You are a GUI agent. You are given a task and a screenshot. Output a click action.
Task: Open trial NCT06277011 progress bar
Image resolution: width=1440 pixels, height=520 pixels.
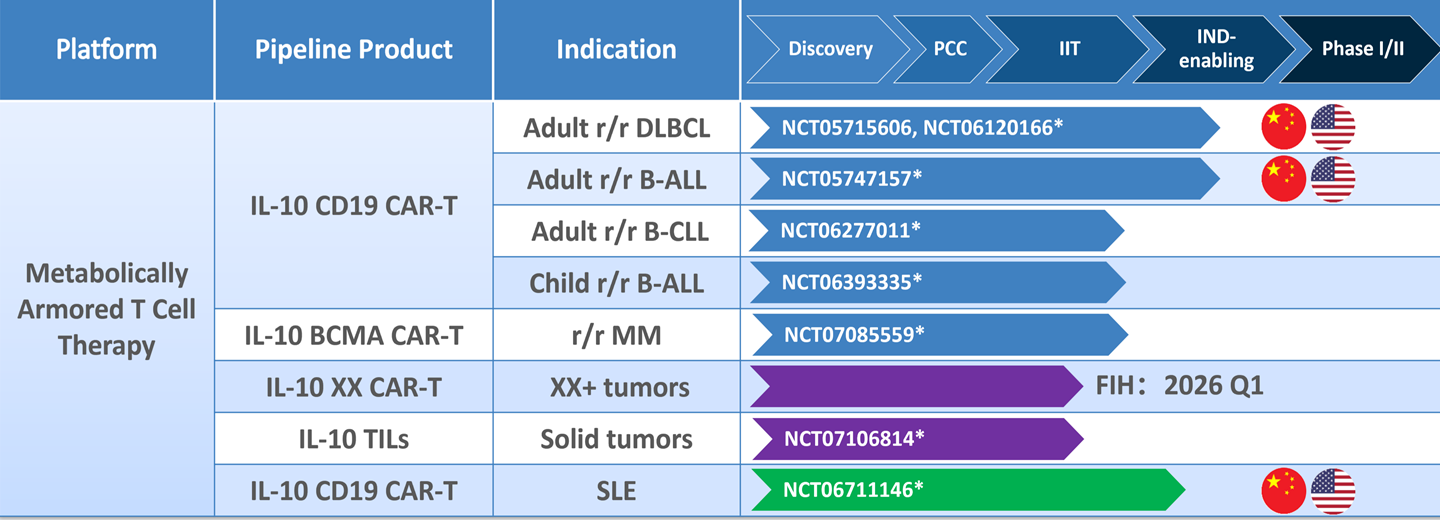[935, 231]
